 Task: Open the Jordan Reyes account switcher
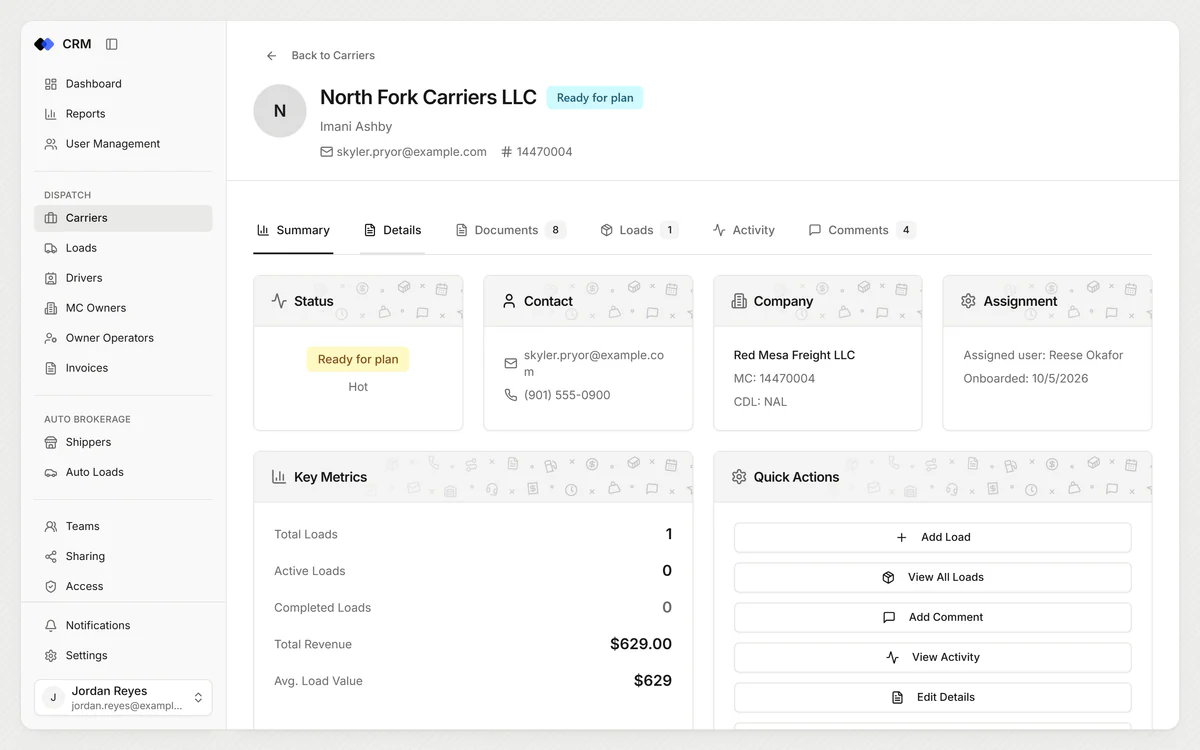[x=123, y=698]
